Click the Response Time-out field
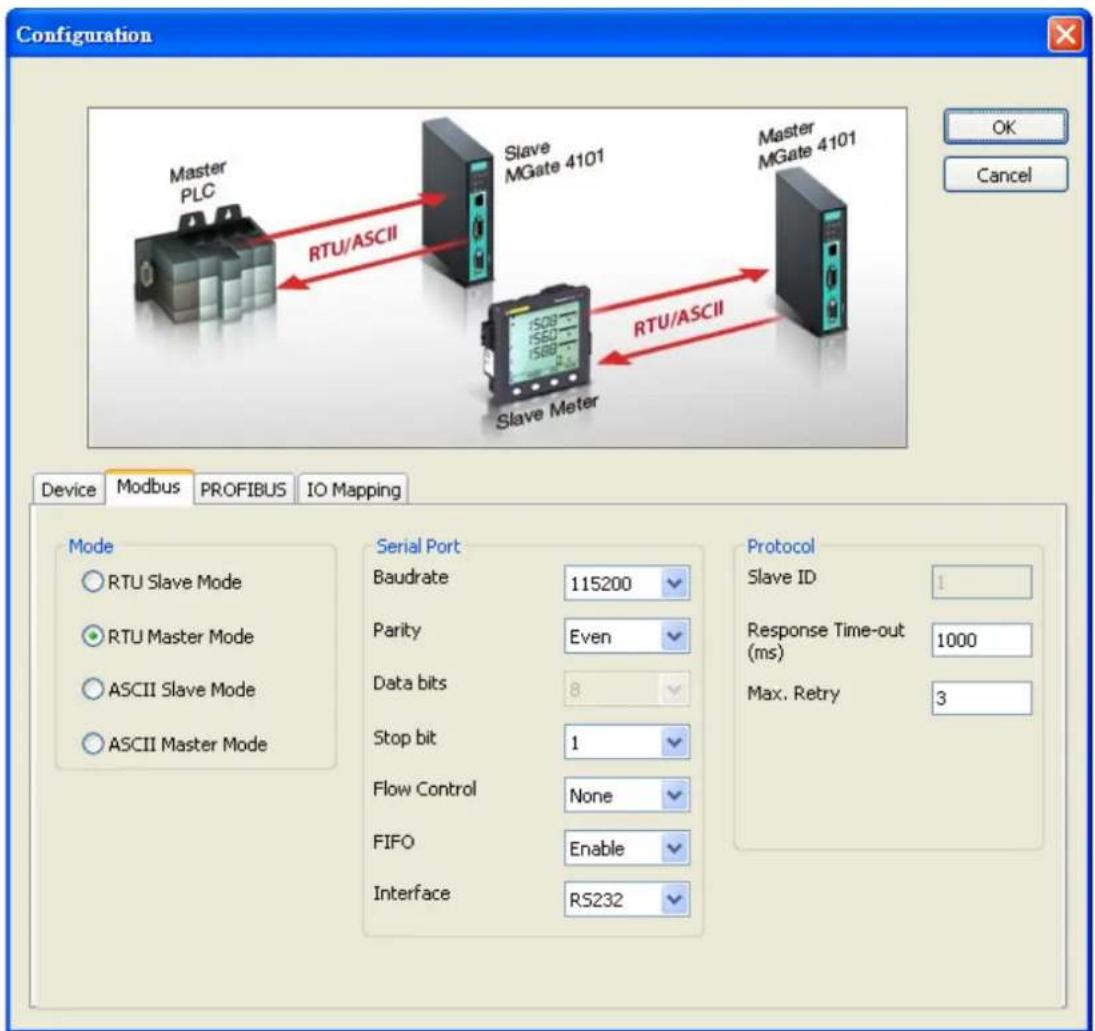Viewport: 1095px width, 1031px height. pyautogui.click(x=981, y=640)
